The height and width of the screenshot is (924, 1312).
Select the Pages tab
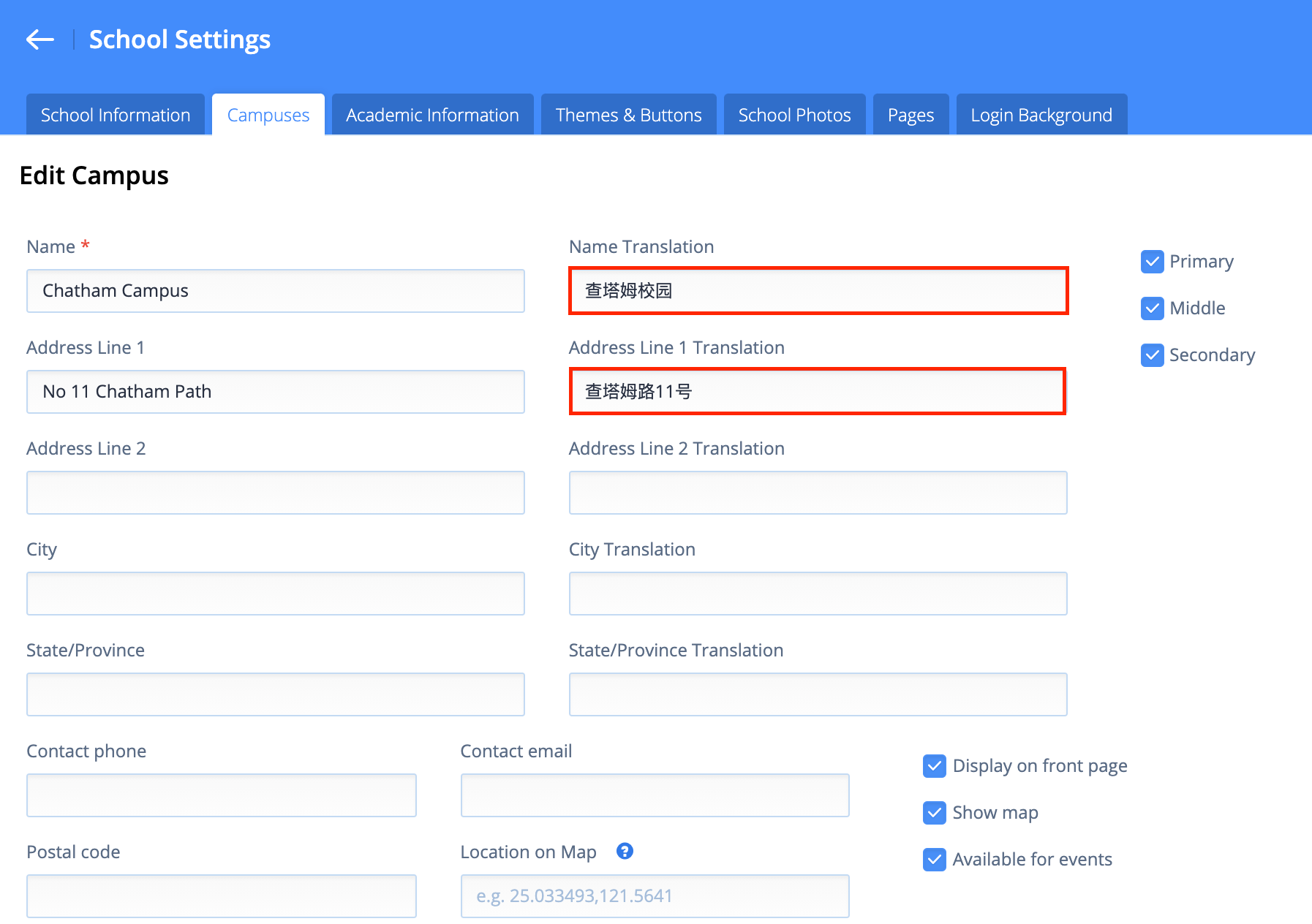tap(911, 115)
